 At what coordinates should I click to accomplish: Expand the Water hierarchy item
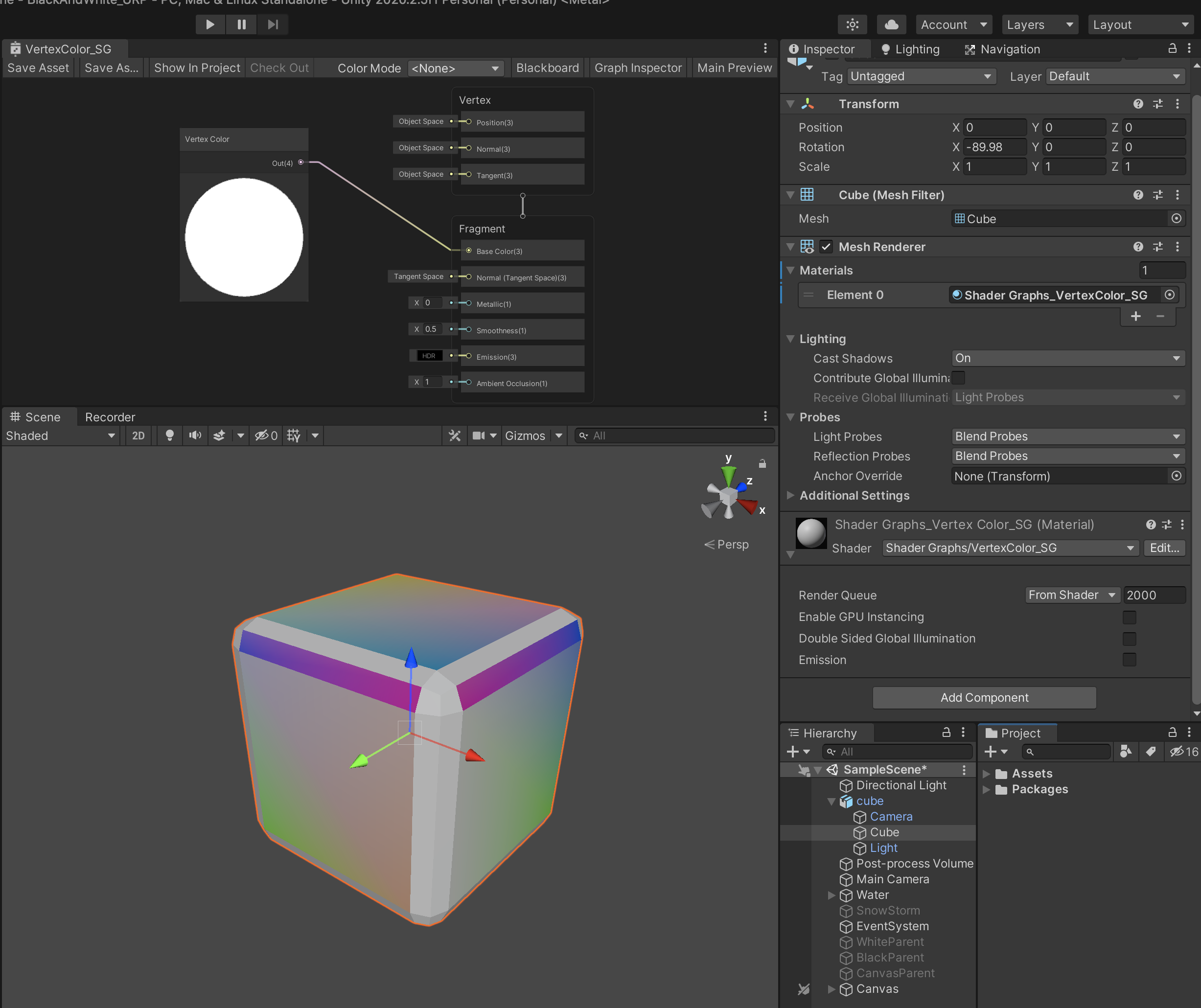(831, 895)
